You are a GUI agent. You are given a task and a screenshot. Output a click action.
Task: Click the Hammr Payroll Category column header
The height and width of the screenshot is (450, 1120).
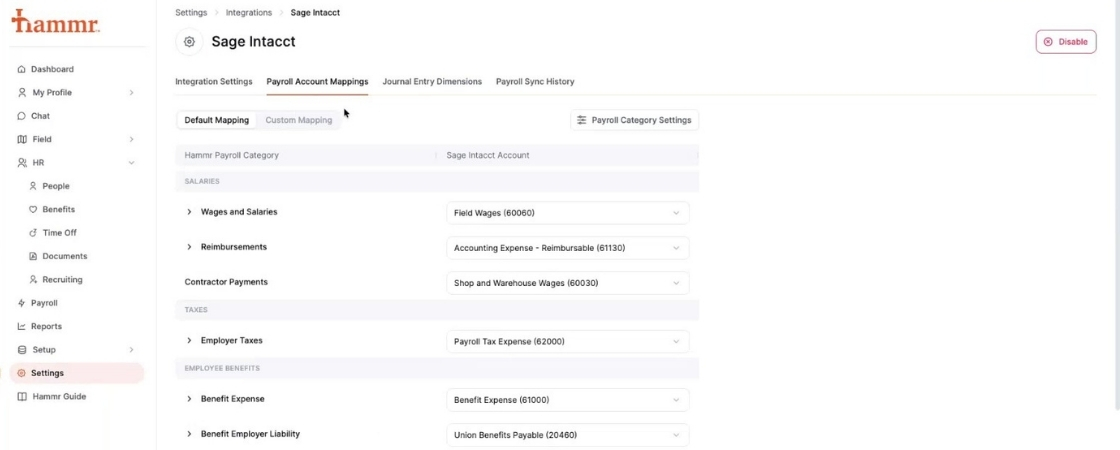point(231,155)
